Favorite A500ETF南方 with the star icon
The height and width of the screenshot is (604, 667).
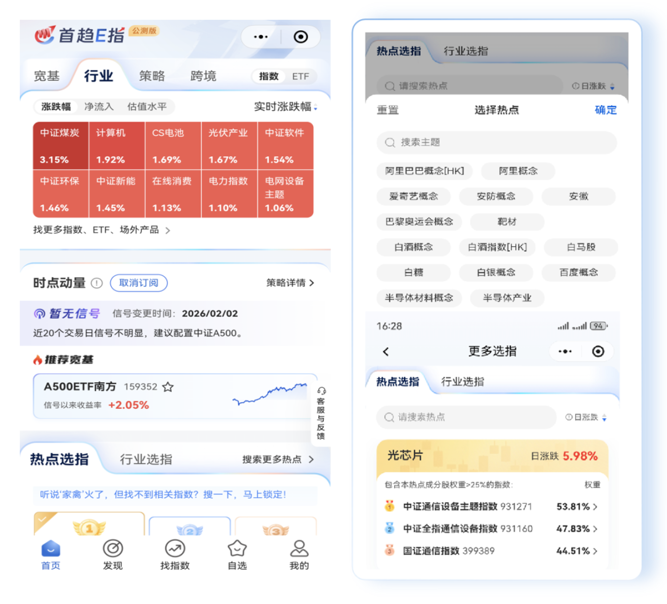(x=168, y=387)
